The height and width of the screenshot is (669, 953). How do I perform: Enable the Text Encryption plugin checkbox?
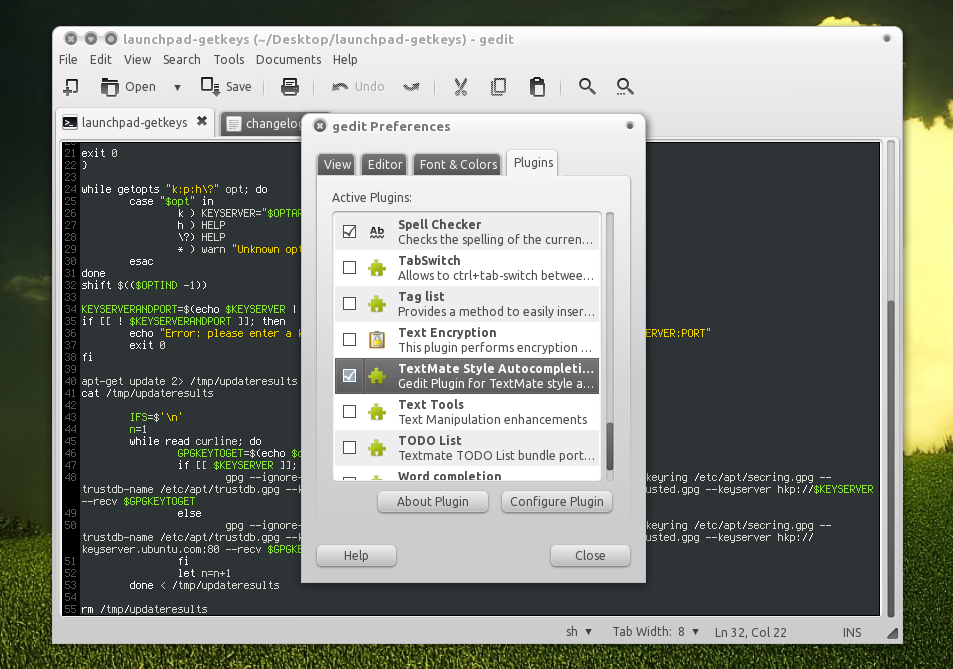349,339
